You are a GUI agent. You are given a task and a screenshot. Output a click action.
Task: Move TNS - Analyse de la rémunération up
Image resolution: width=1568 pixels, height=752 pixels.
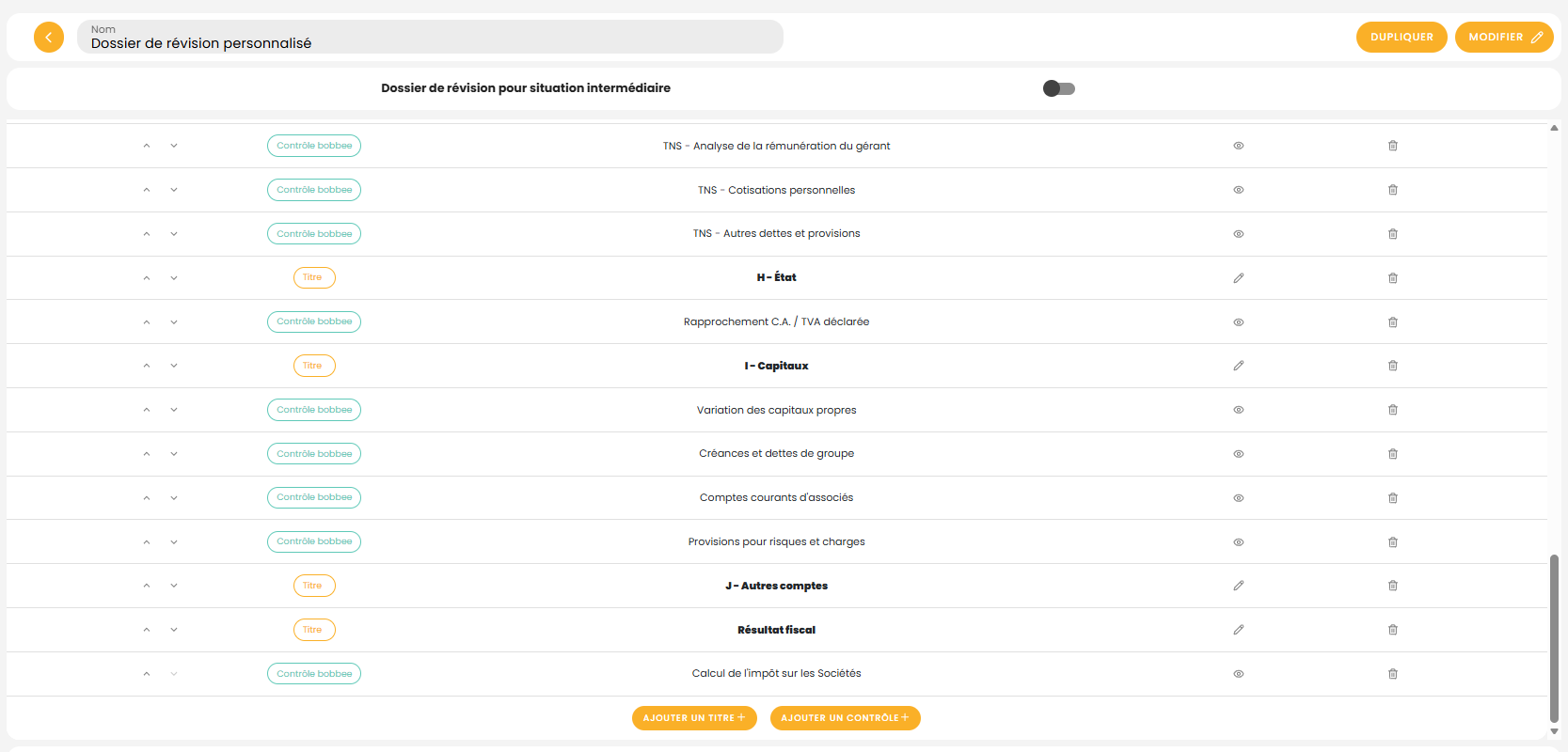[x=147, y=146]
